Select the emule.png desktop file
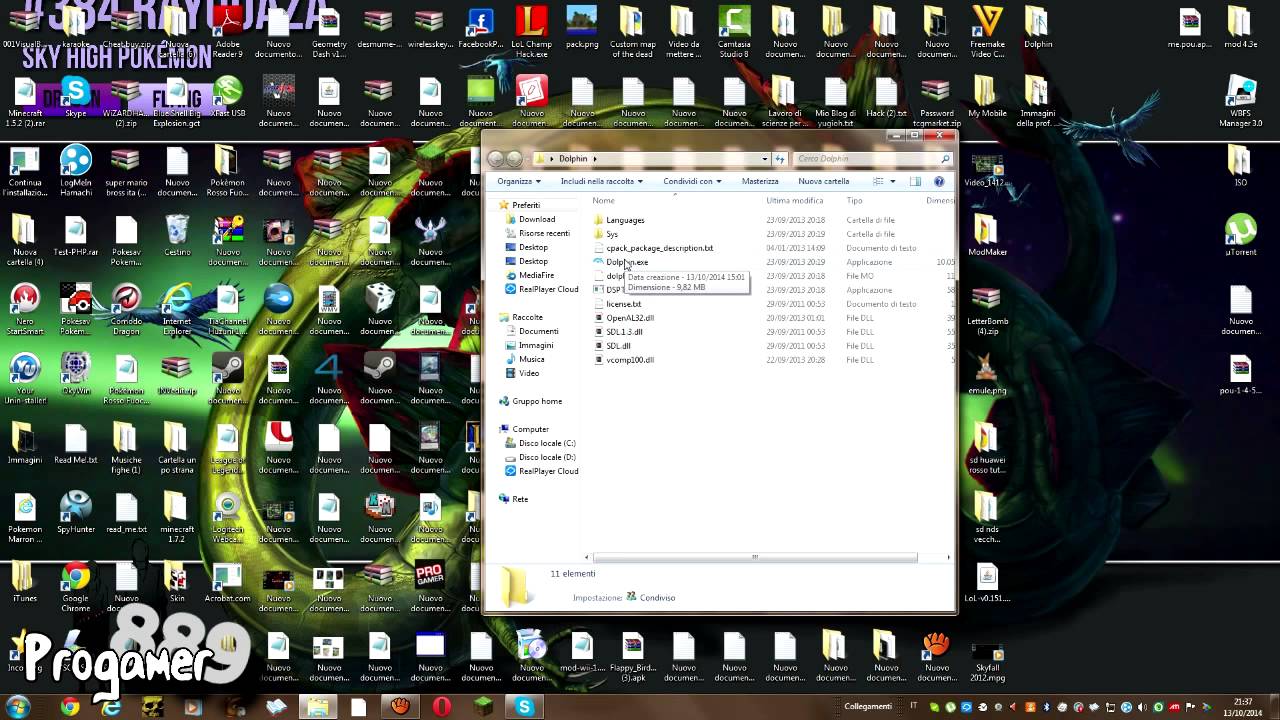1280x720 pixels. [x=987, y=373]
